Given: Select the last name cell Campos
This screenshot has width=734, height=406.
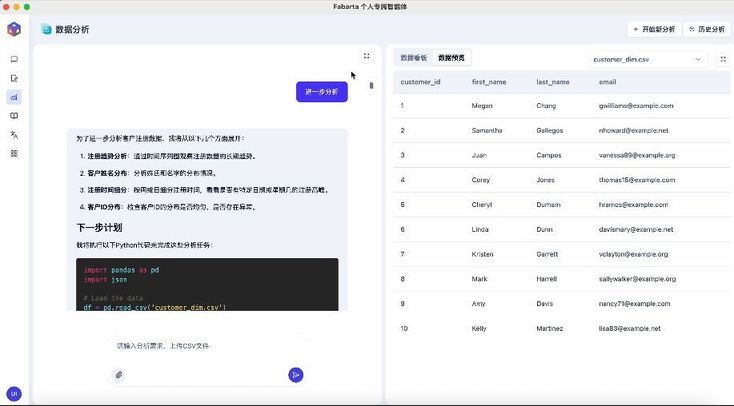Looking at the screenshot, I should tap(549, 155).
